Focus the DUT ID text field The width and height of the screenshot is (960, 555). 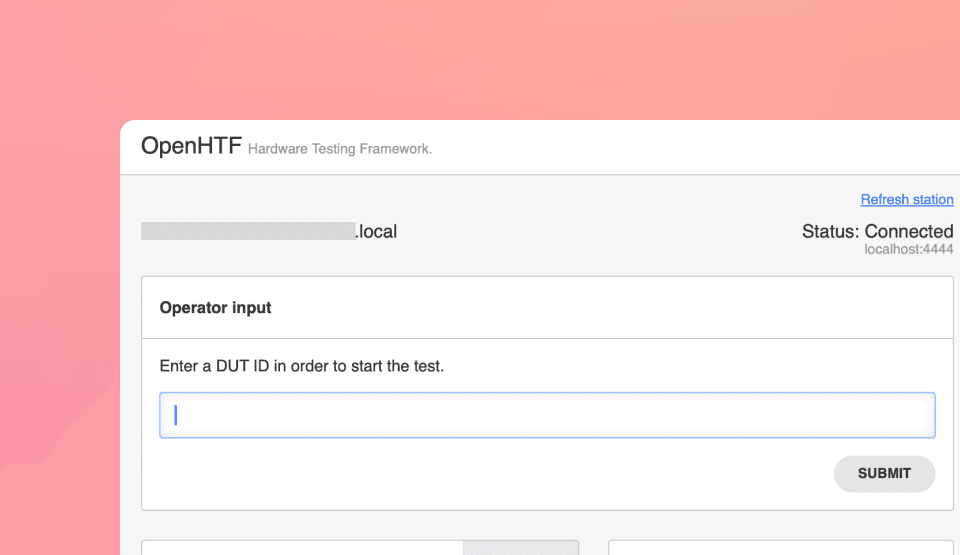coord(547,415)
